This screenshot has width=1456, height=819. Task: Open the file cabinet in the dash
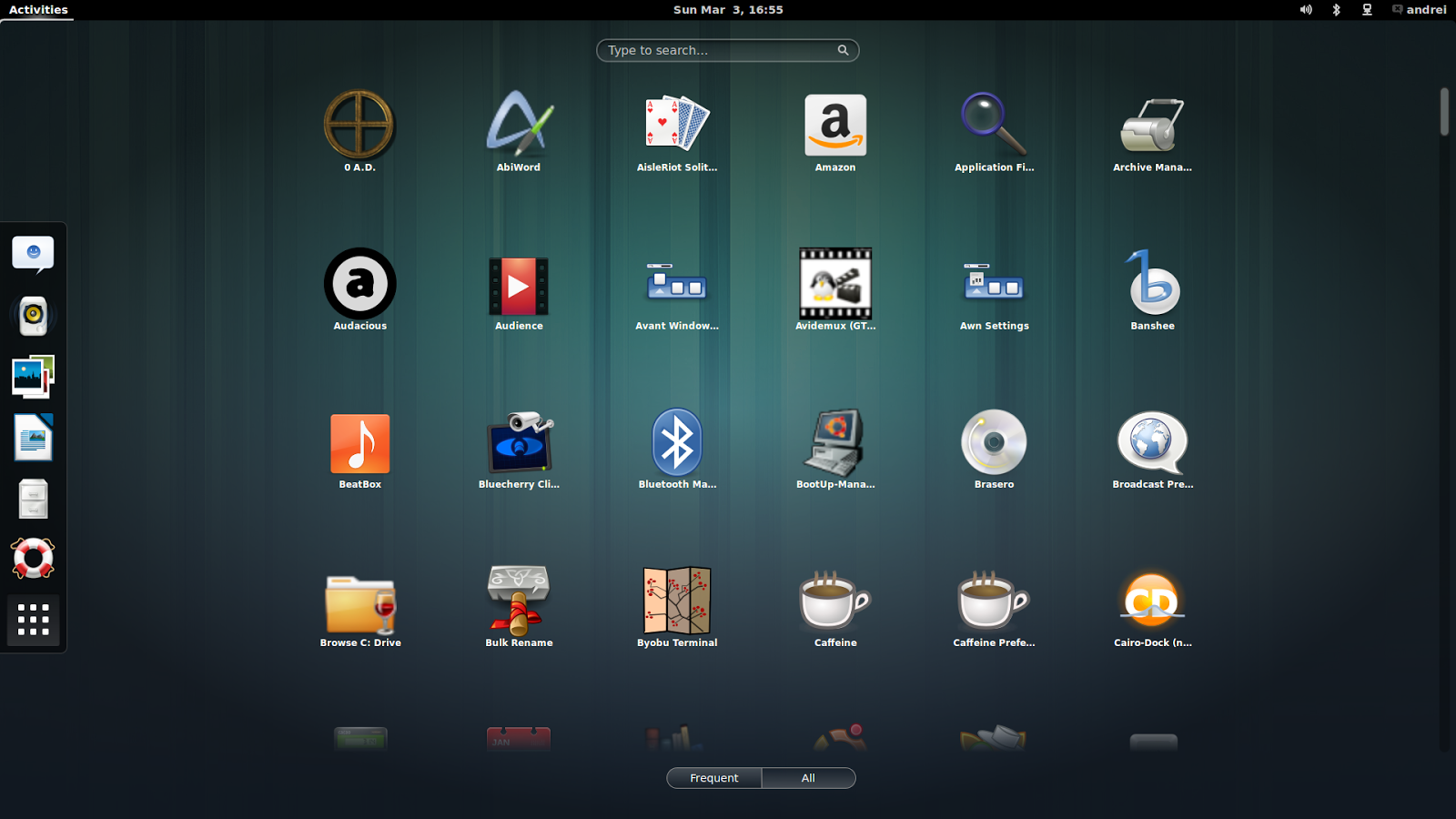point(33,499)
